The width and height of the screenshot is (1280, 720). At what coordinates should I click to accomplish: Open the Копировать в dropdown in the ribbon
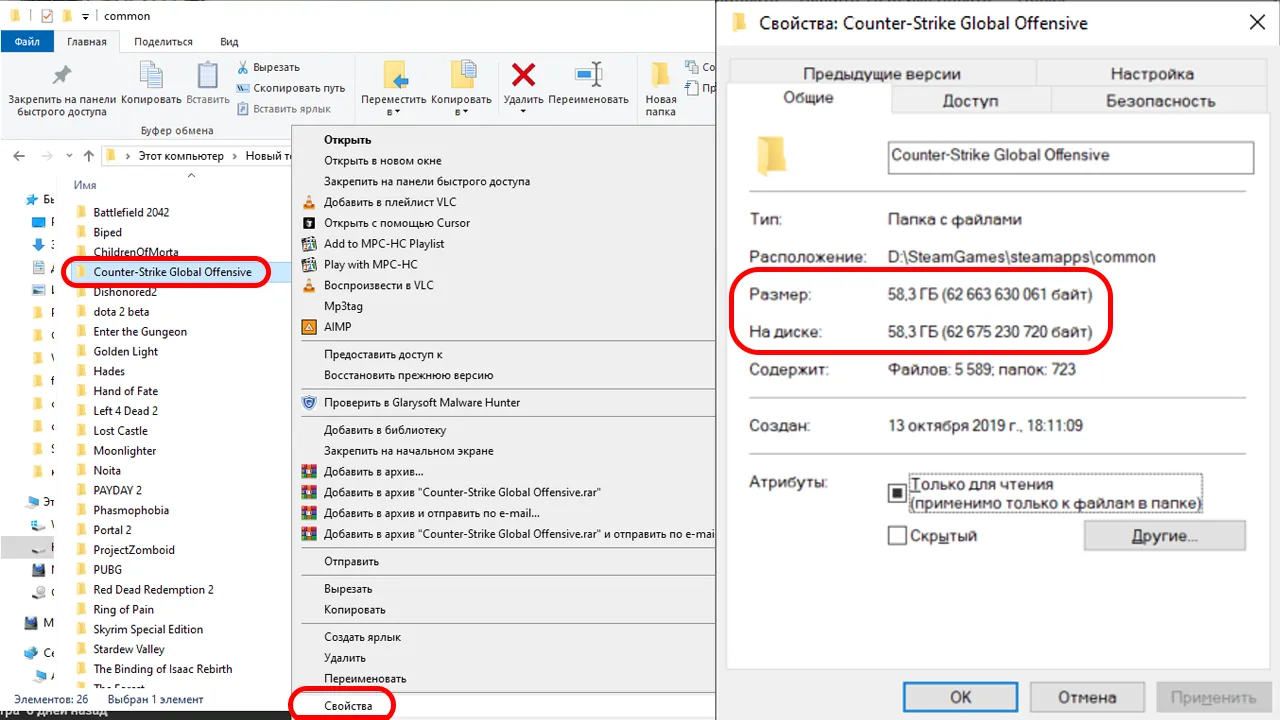(461, 112)
